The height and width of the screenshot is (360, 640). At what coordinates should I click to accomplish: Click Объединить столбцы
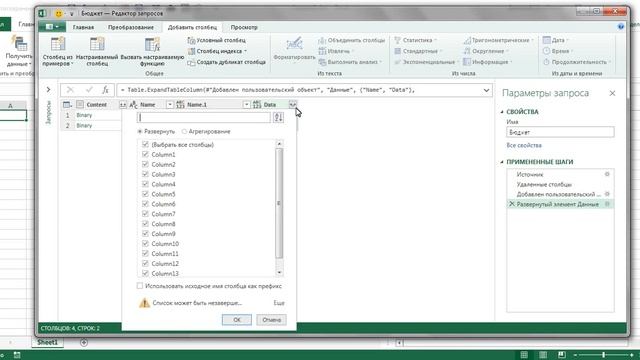(351, 40)
